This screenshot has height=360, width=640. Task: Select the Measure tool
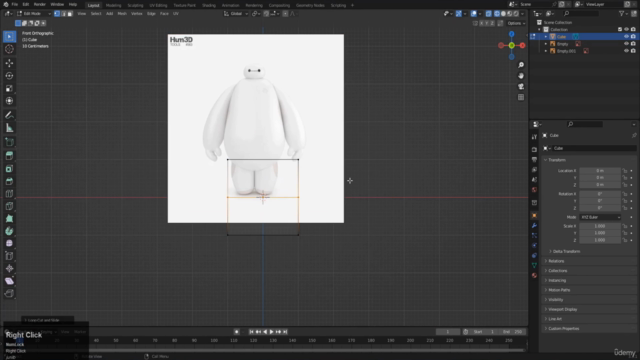(x=9, y=128)
